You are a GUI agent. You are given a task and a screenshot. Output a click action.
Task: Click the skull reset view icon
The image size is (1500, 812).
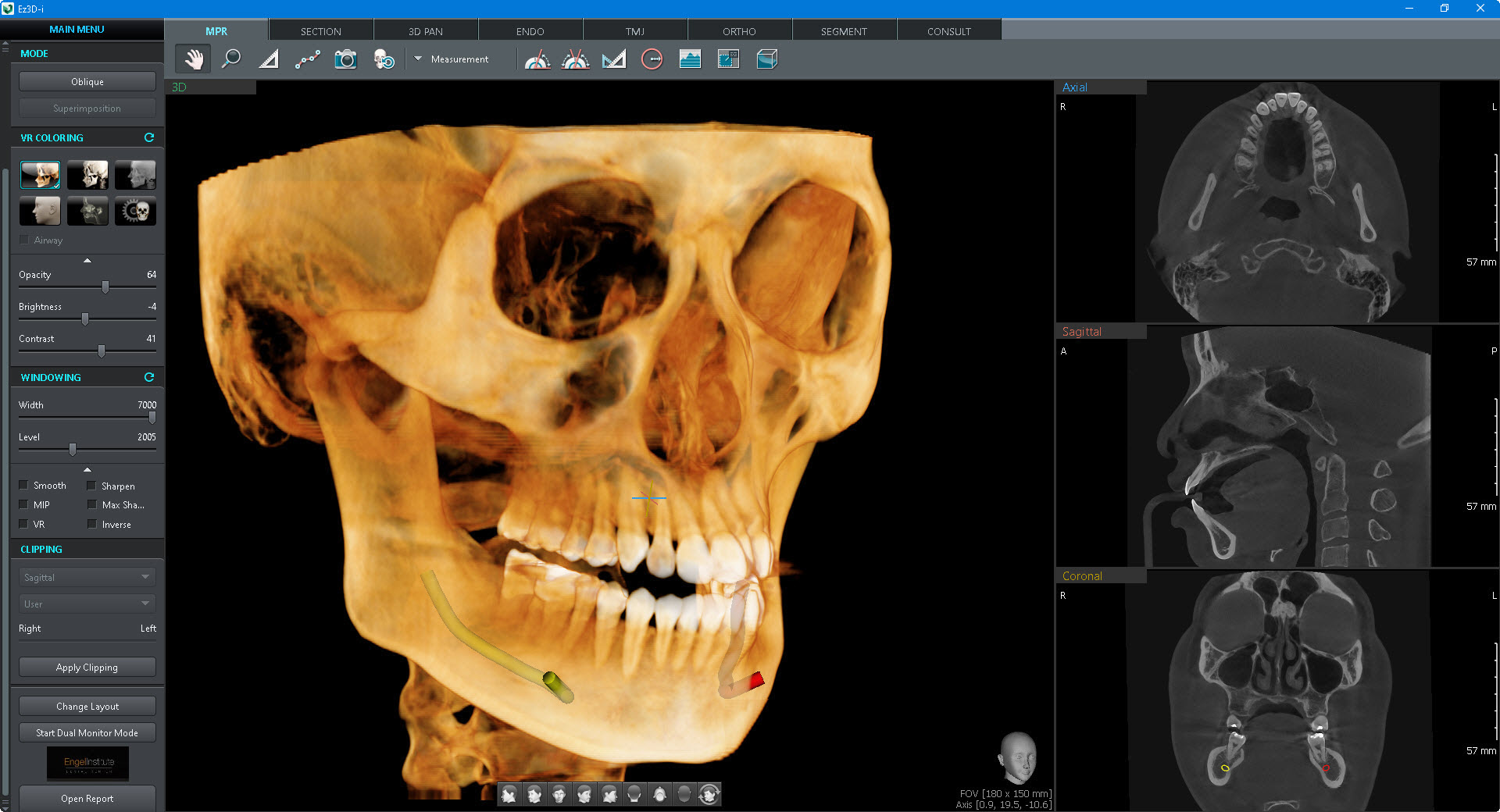pyautogui.click(x=384, y=59)
